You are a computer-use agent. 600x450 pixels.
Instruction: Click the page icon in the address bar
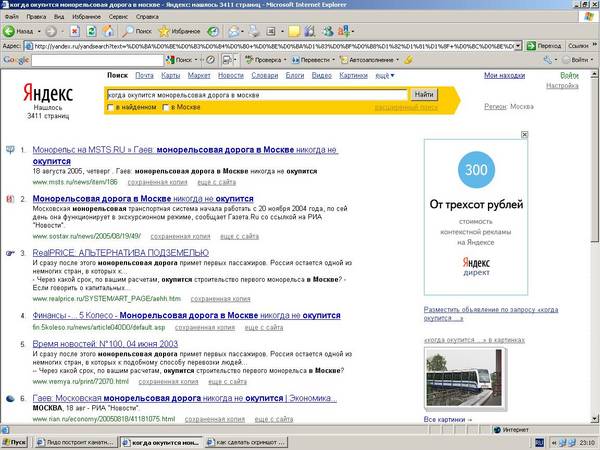pyautogui.click(x=29, y=46)
